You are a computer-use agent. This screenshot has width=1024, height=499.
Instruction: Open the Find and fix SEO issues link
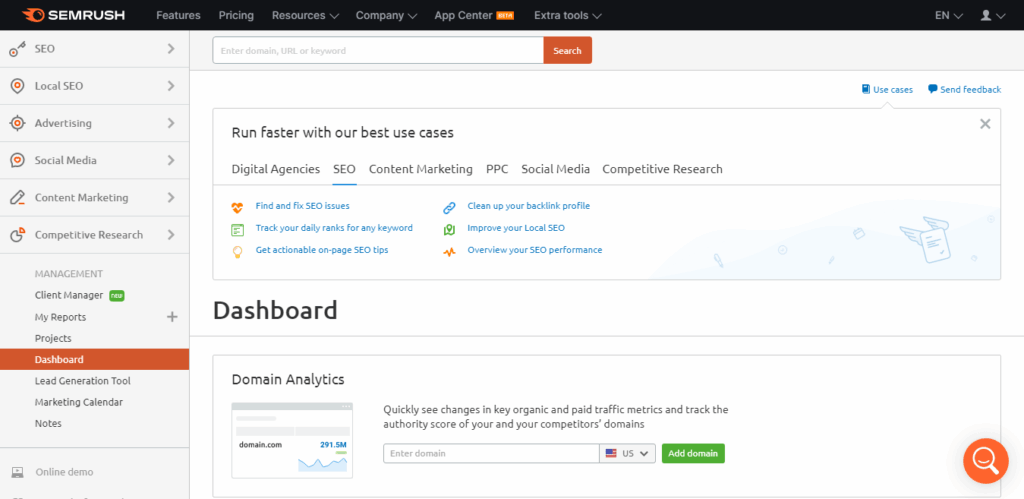302,206
